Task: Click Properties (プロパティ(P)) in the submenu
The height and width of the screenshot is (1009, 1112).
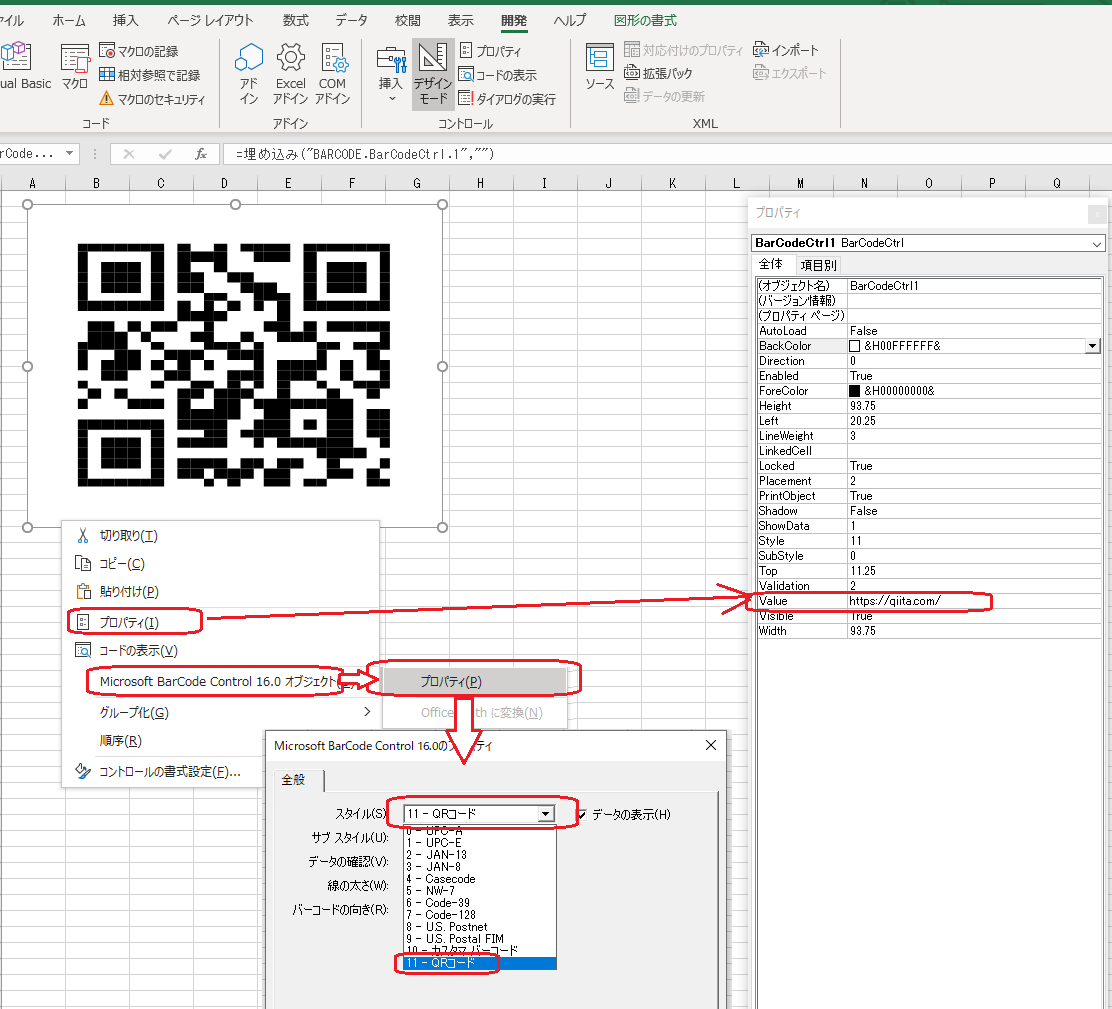Action: (474, 681)
